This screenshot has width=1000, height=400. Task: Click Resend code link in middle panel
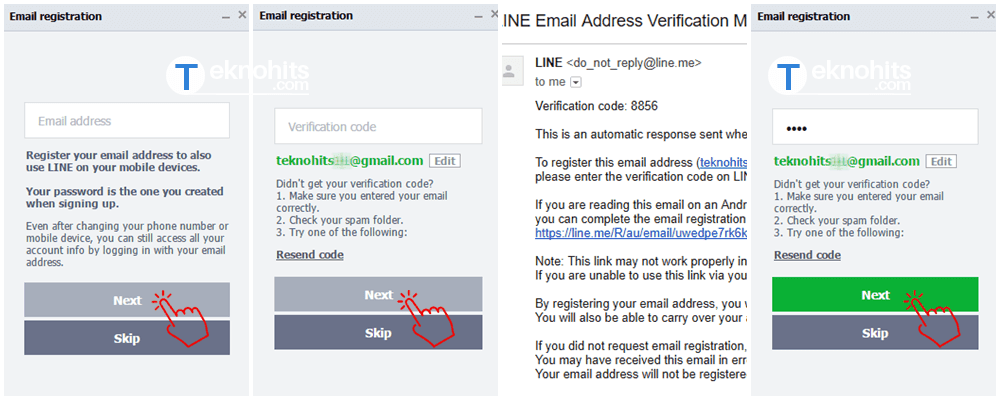click(x=310, y=255)
